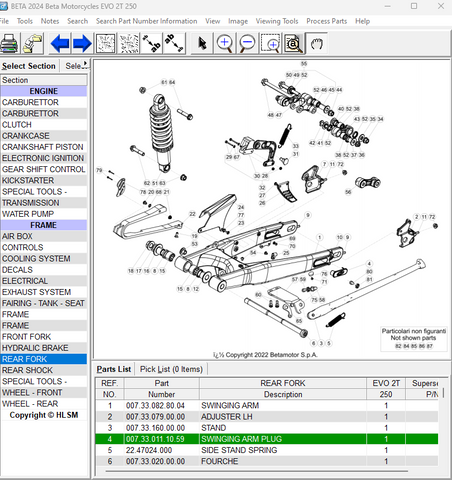Image resolution: width=452 pixels, height=480 pixels.
Task: Select the FRONT FORK section
Action: click(x=43, y=337)
